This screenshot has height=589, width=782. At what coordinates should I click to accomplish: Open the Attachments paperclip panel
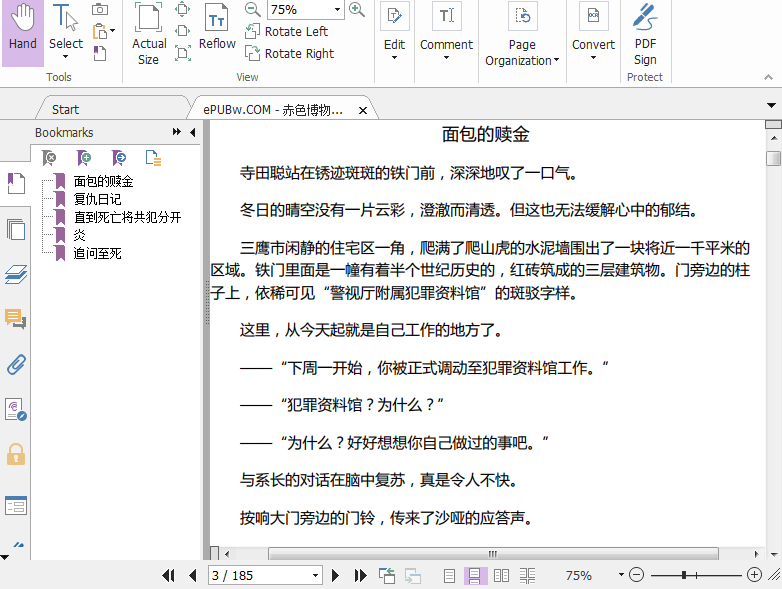[16, 365]
